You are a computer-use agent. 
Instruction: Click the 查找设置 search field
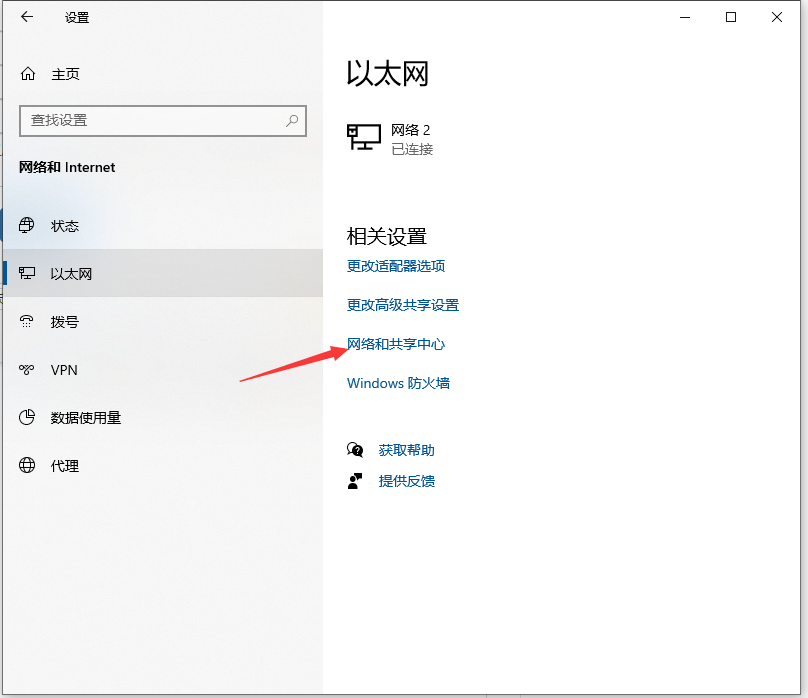pyautogui.click(x=150, y=120)
